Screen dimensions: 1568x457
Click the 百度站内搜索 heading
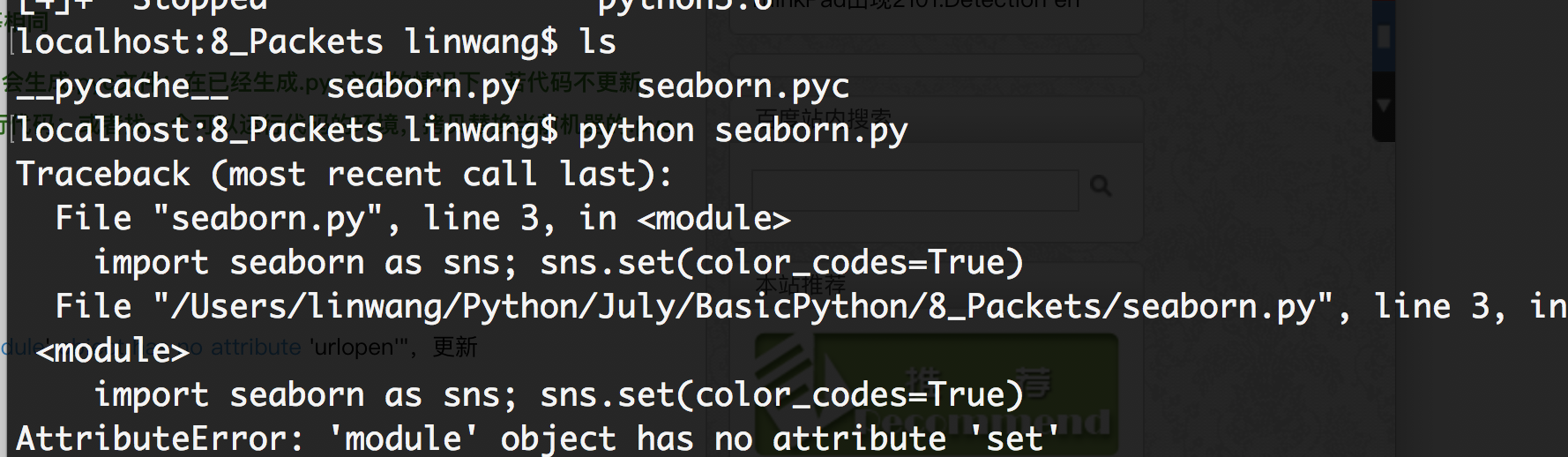(824, 119)
